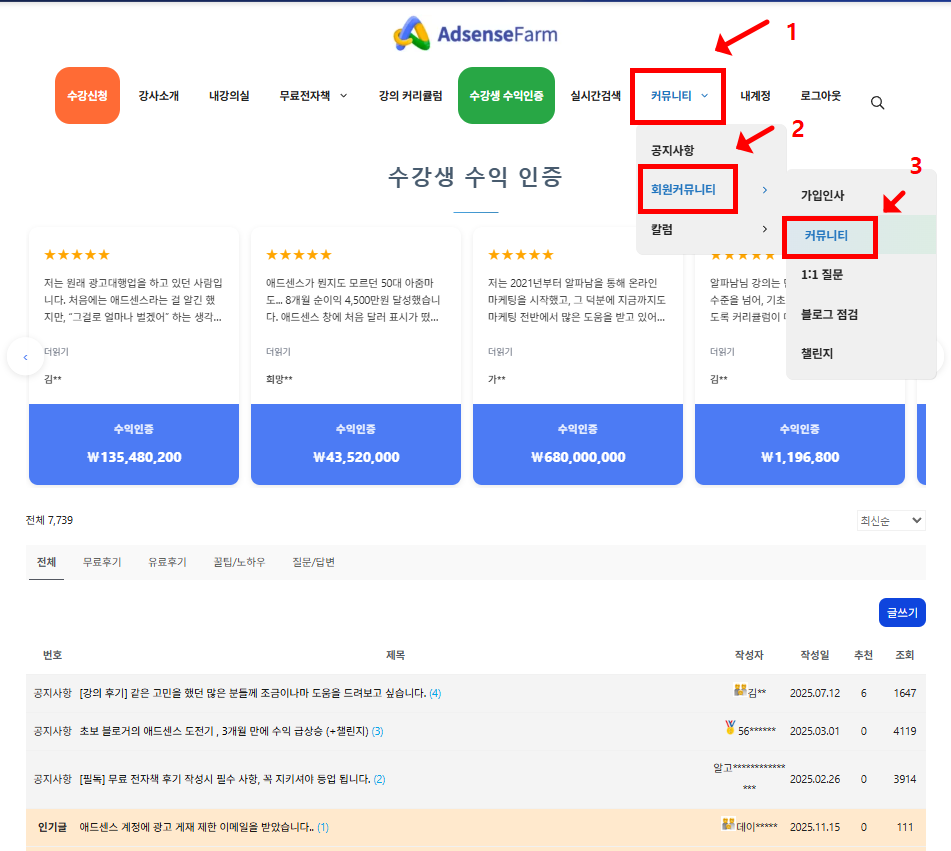
Task: Click the (3) comment count link
Action: (x=377, y=732)
